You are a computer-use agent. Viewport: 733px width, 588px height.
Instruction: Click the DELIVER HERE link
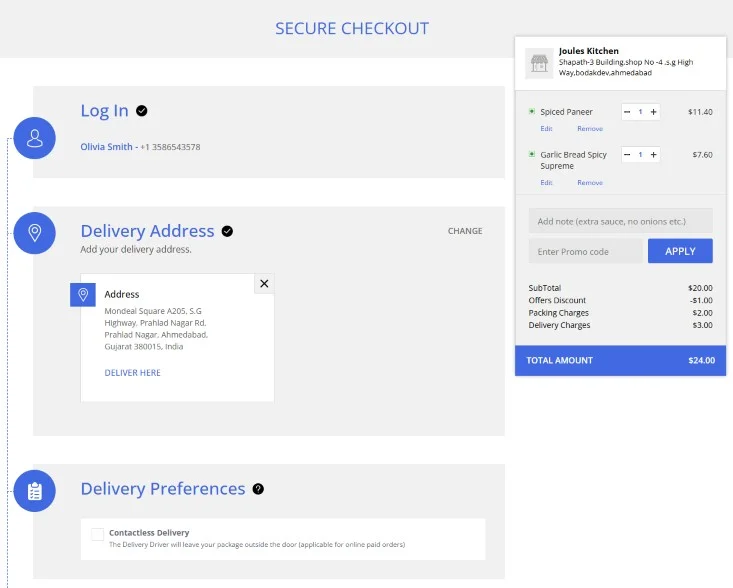[132, 373]
